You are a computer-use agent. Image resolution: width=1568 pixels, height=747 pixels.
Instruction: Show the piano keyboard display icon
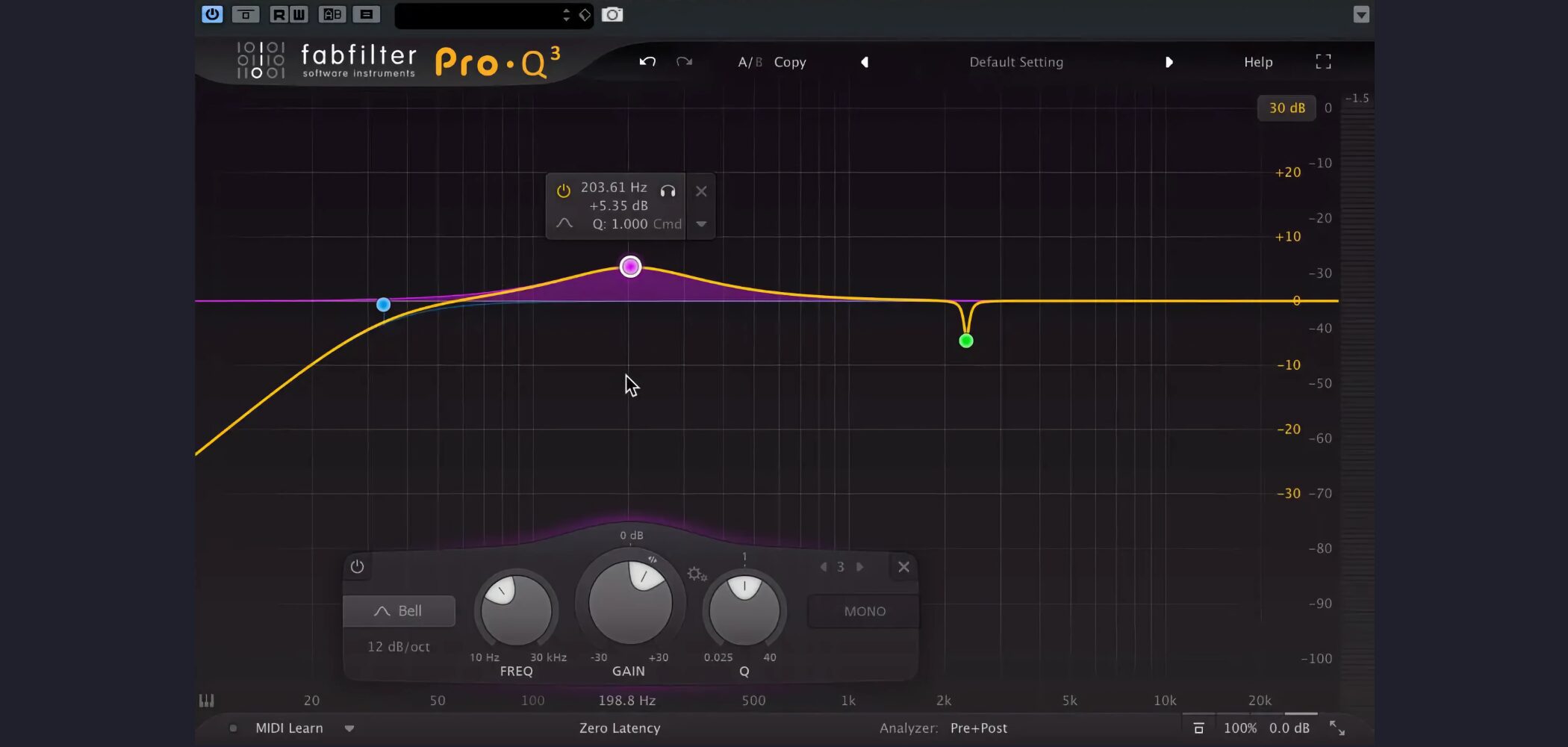[x=207, y=701]
